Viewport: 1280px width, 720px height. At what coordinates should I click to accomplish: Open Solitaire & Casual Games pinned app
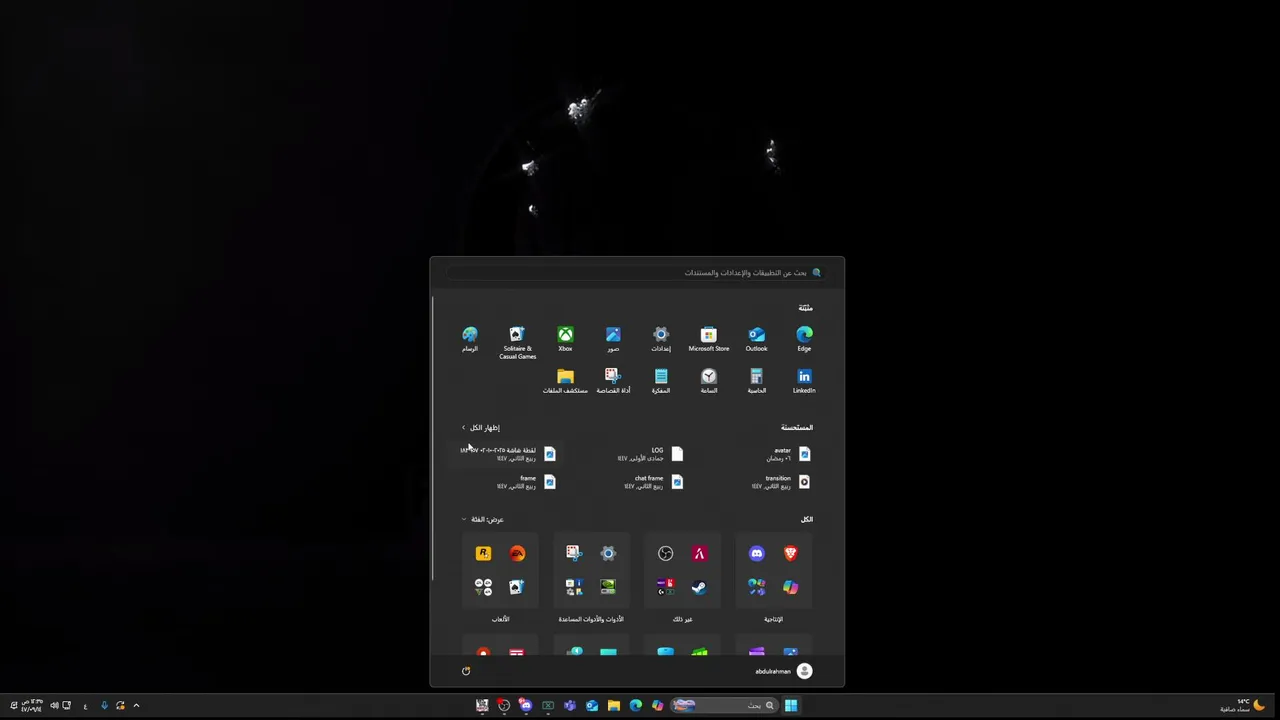click(517, 342)
